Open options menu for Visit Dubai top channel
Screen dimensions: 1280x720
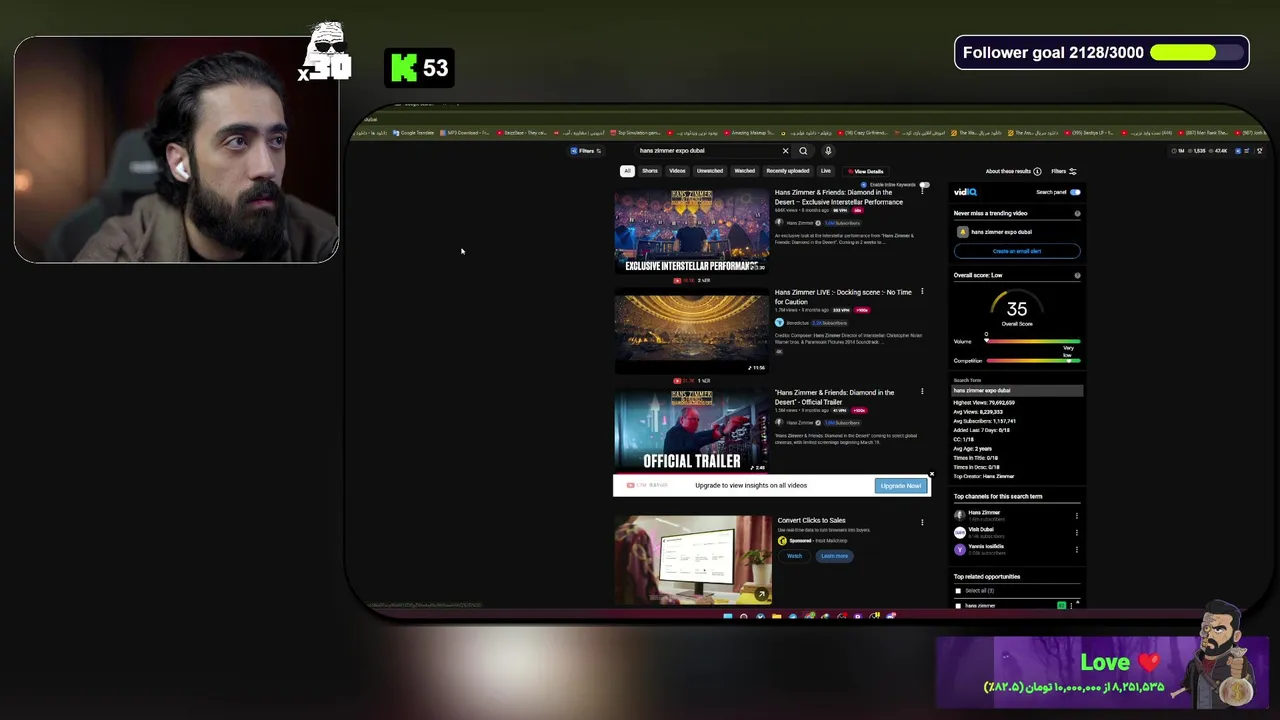pos(1077,533)
